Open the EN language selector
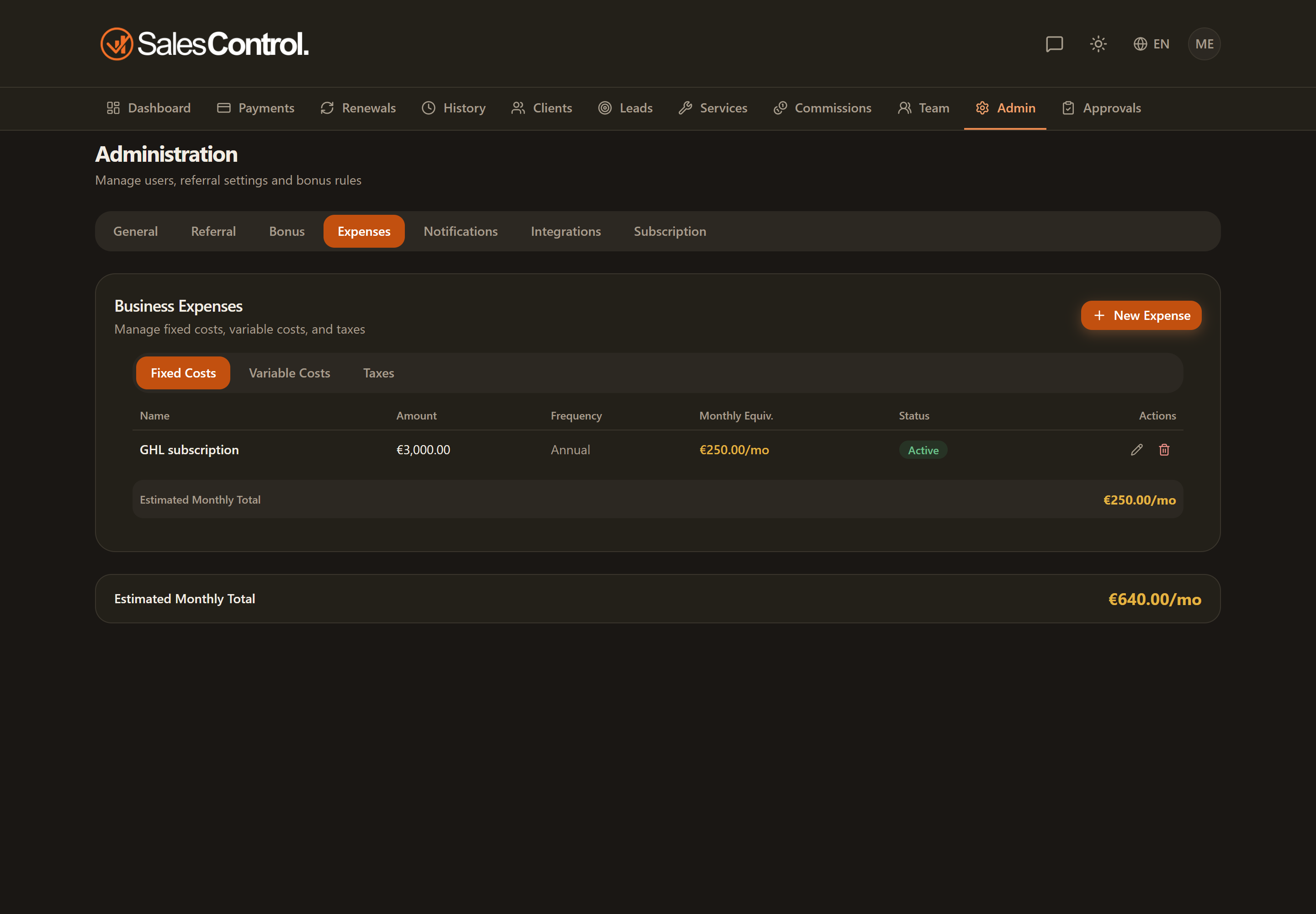1316x914 pixels. tap(1151, 44)
